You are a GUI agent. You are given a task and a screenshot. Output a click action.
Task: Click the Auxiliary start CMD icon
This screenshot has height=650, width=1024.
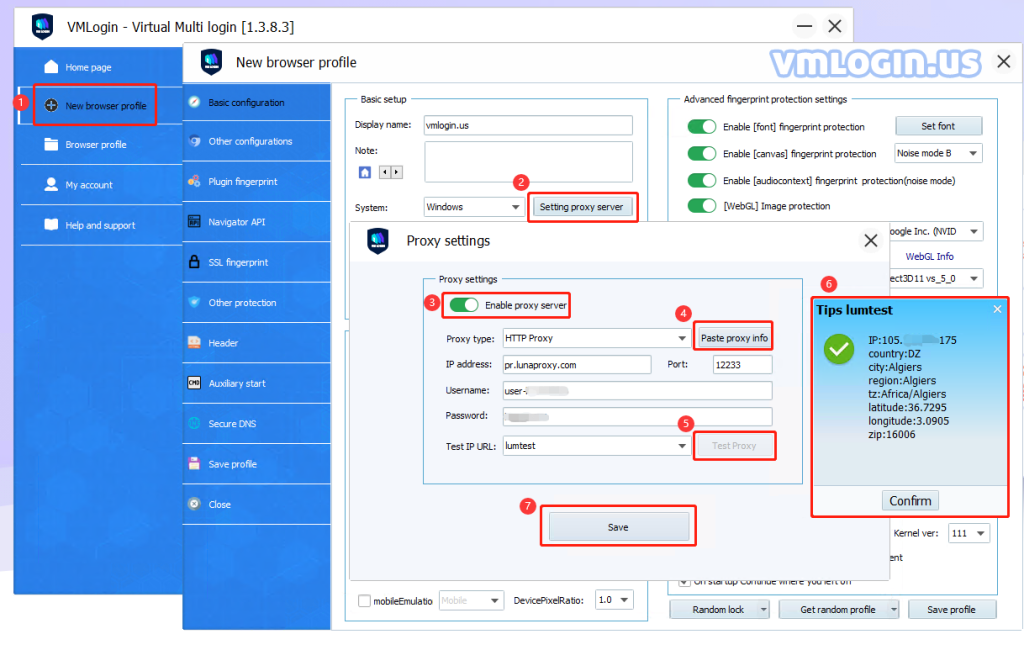tap(194, 383)
